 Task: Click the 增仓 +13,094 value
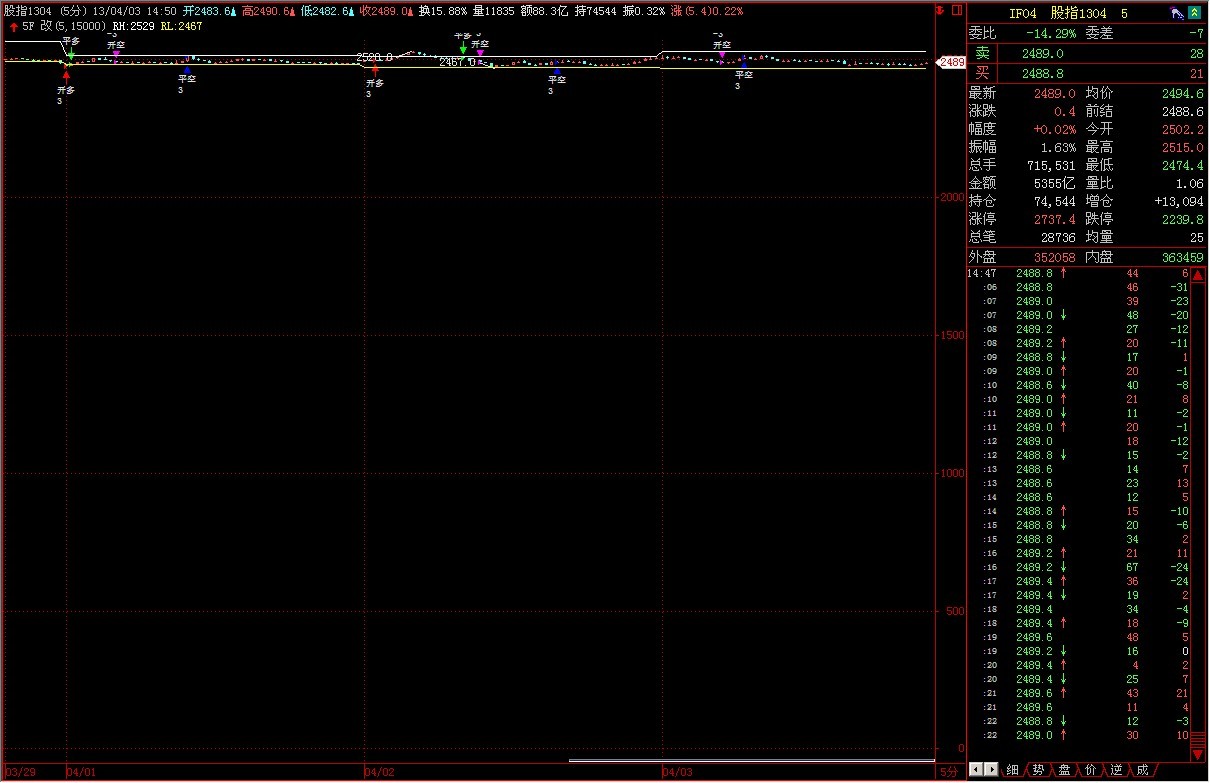[1179, 201]
